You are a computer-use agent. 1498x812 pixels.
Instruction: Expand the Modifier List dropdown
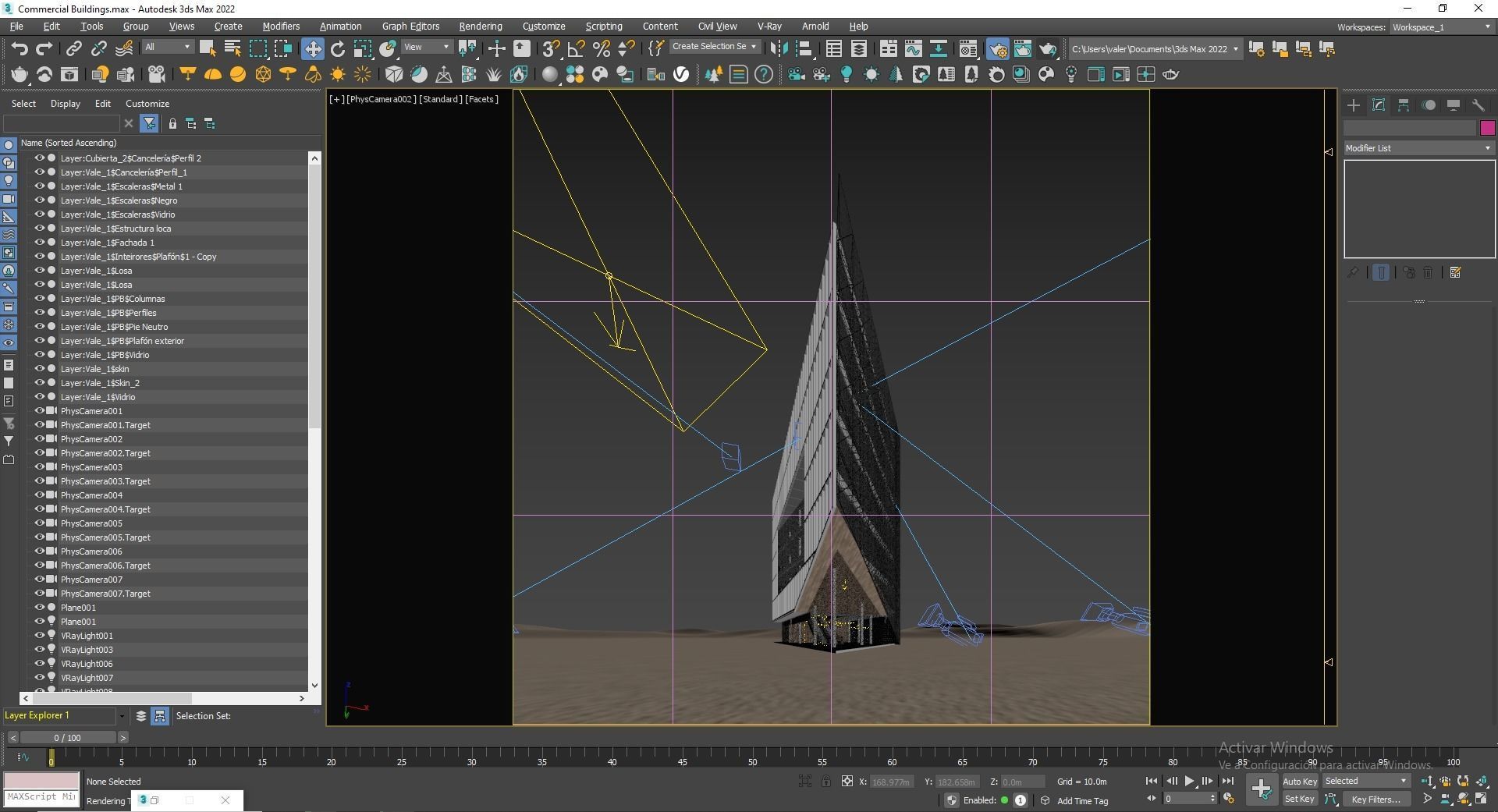click(1418, 148)
